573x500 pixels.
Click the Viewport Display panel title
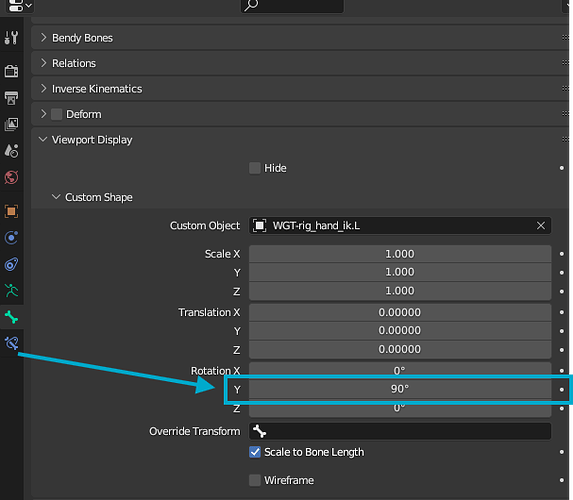click(92, 140)
